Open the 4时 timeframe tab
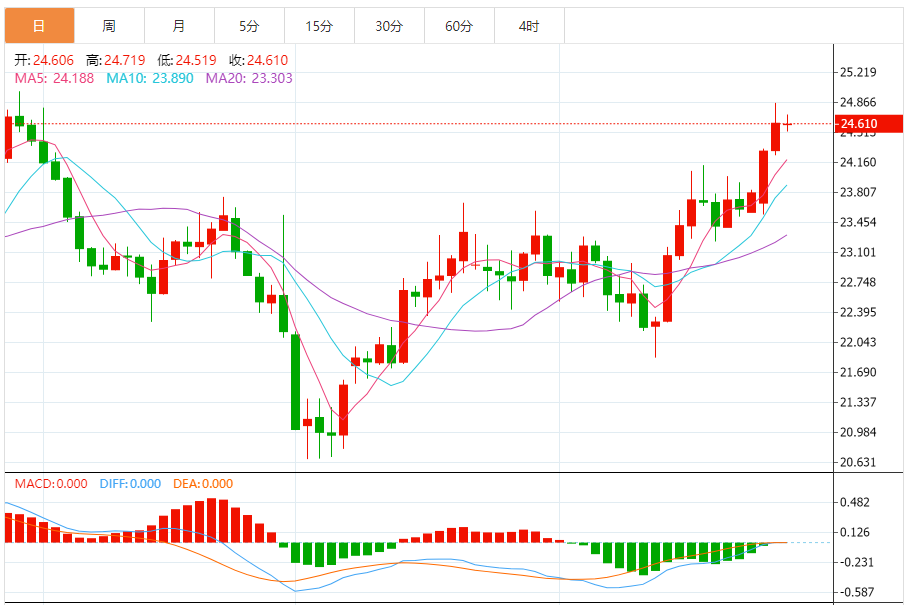The image size is (912, 605). point(529,26)
